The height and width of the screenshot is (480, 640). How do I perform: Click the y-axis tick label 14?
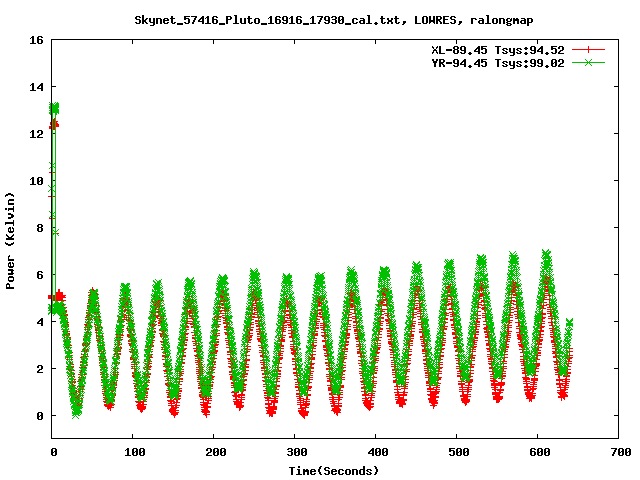click(x=36, y=87)
